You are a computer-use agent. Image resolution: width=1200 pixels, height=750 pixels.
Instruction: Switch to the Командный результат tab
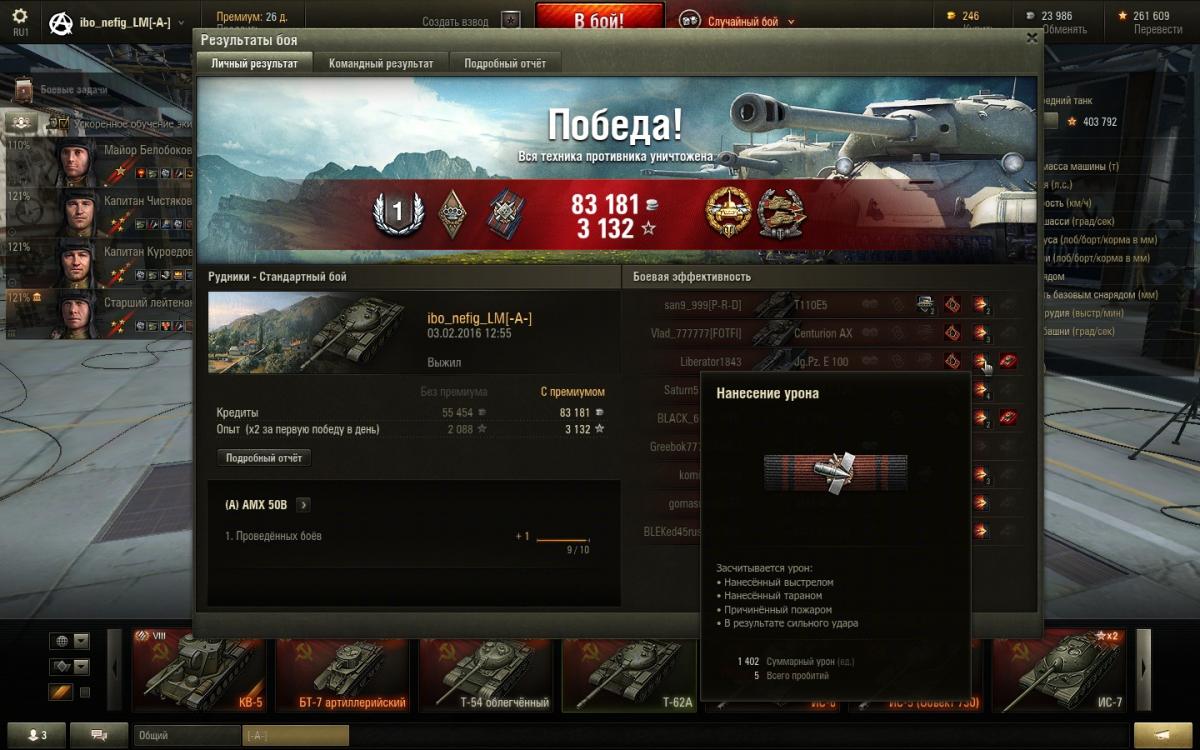(x=381, y=63)
